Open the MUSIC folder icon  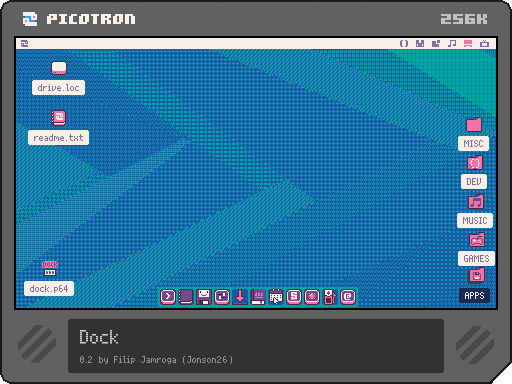(x=476, y=202)
